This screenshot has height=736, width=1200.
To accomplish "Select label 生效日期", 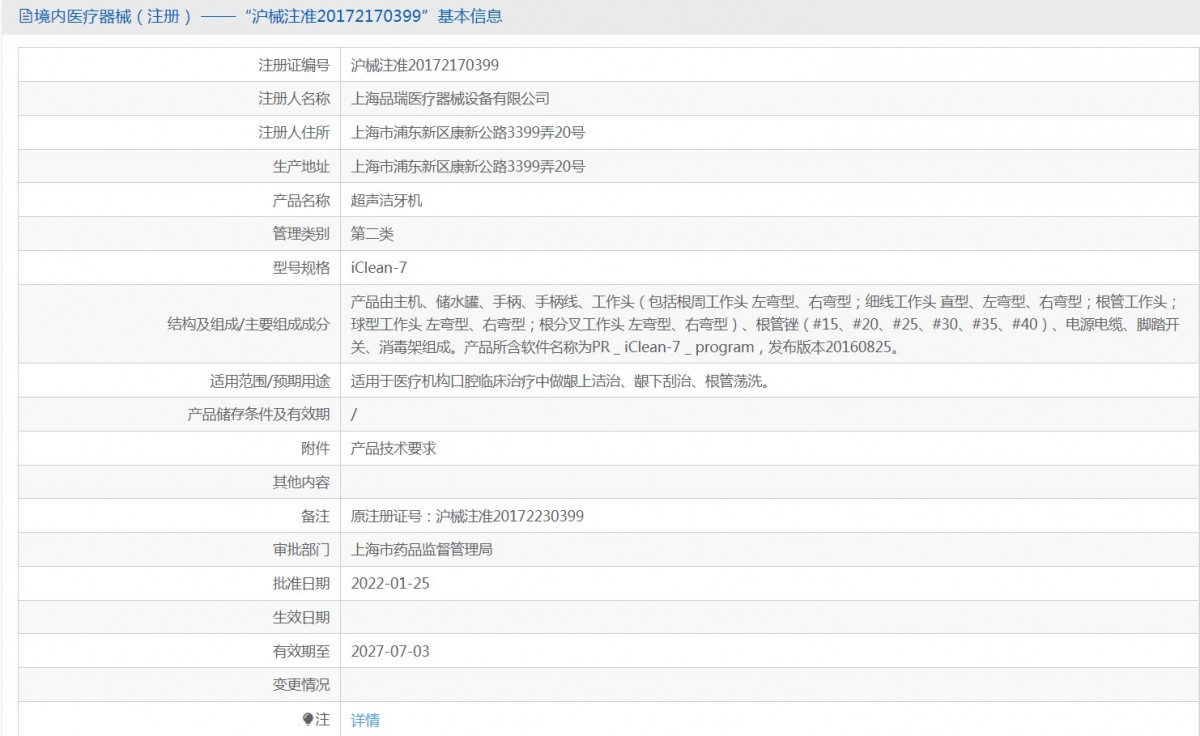I will 301,618.
